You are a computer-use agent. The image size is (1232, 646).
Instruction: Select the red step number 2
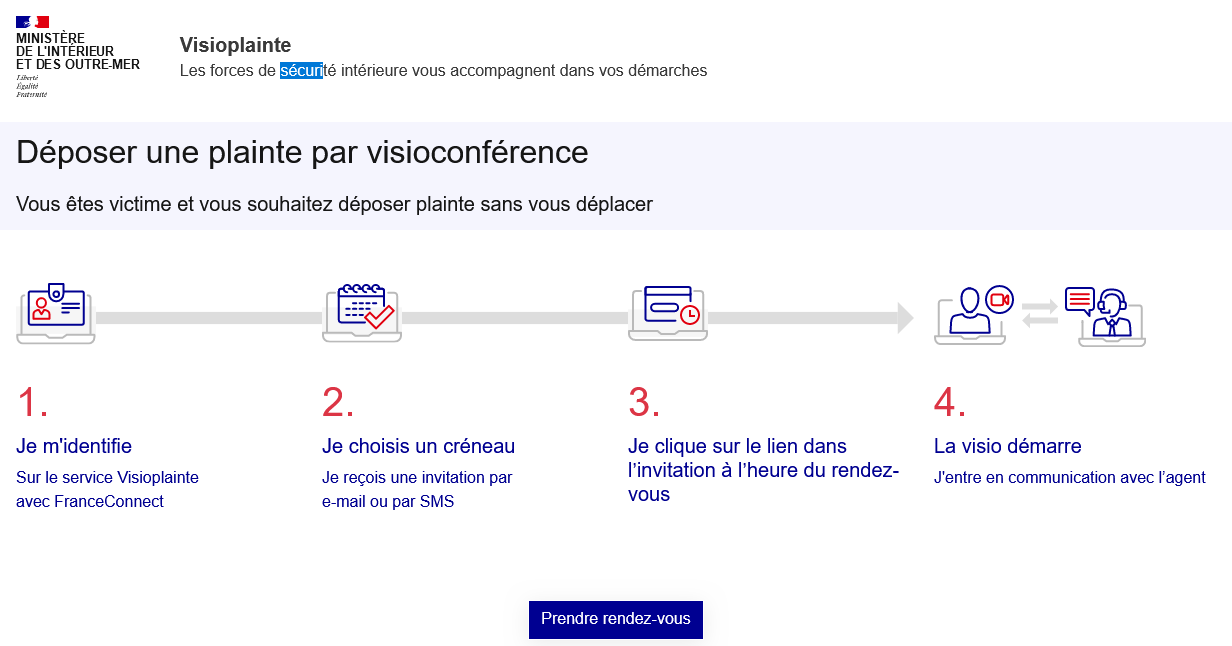coord(338,402)
